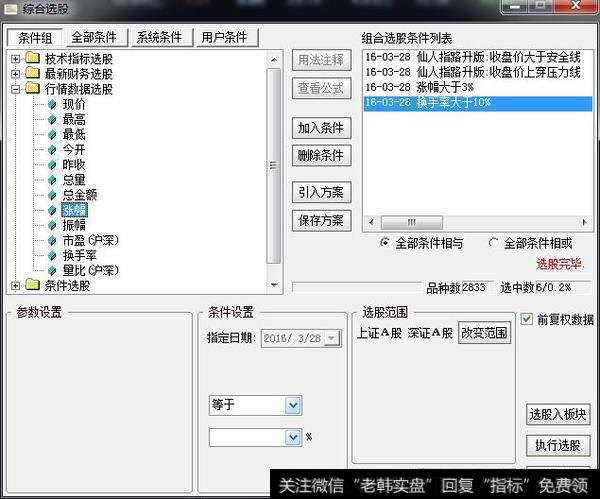
Task: Click the diamond icon beside 换手率
Action: pyautogui.click(x=52, y=256)
